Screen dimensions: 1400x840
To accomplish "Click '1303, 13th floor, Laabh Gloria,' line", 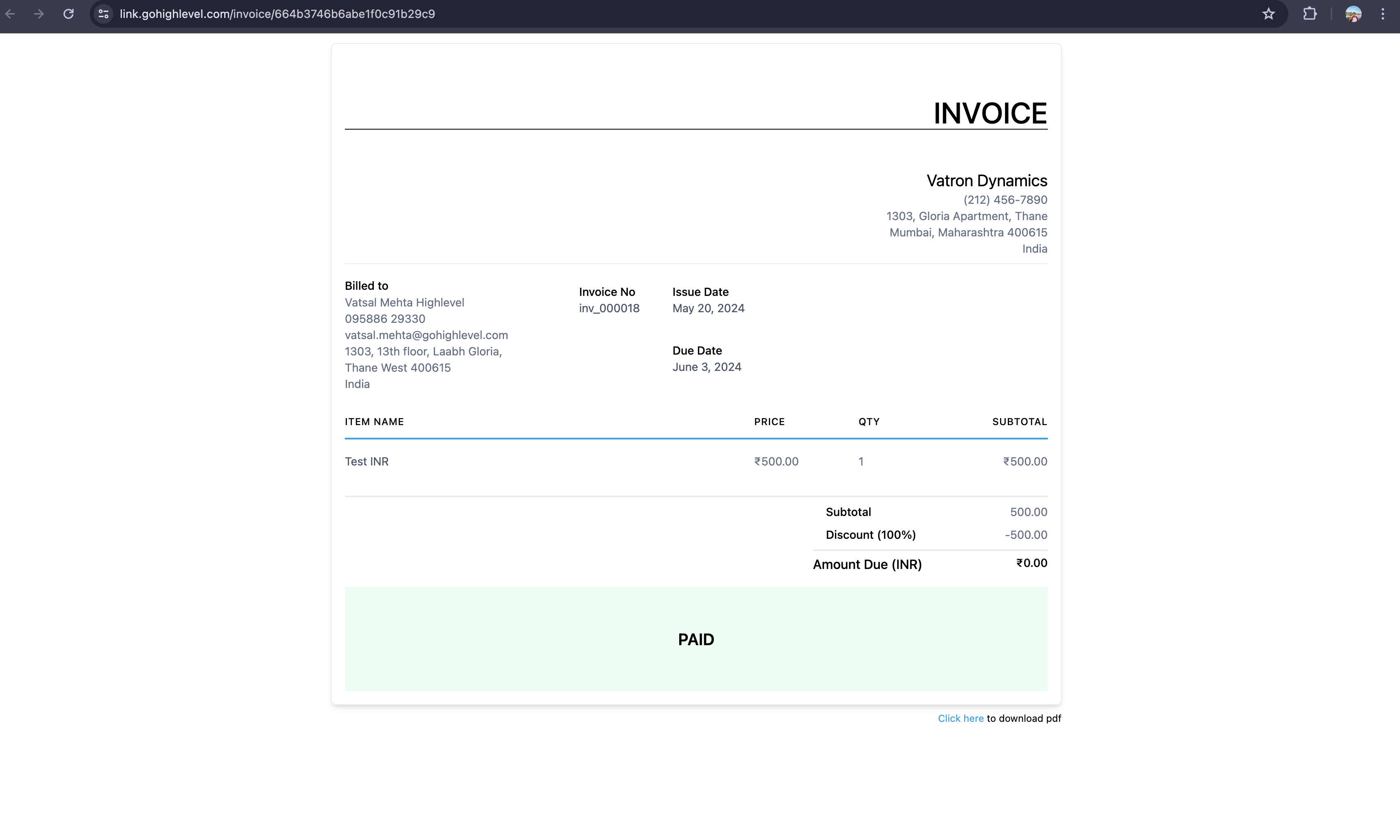I will pyautogui.click(x=424, y=351).
